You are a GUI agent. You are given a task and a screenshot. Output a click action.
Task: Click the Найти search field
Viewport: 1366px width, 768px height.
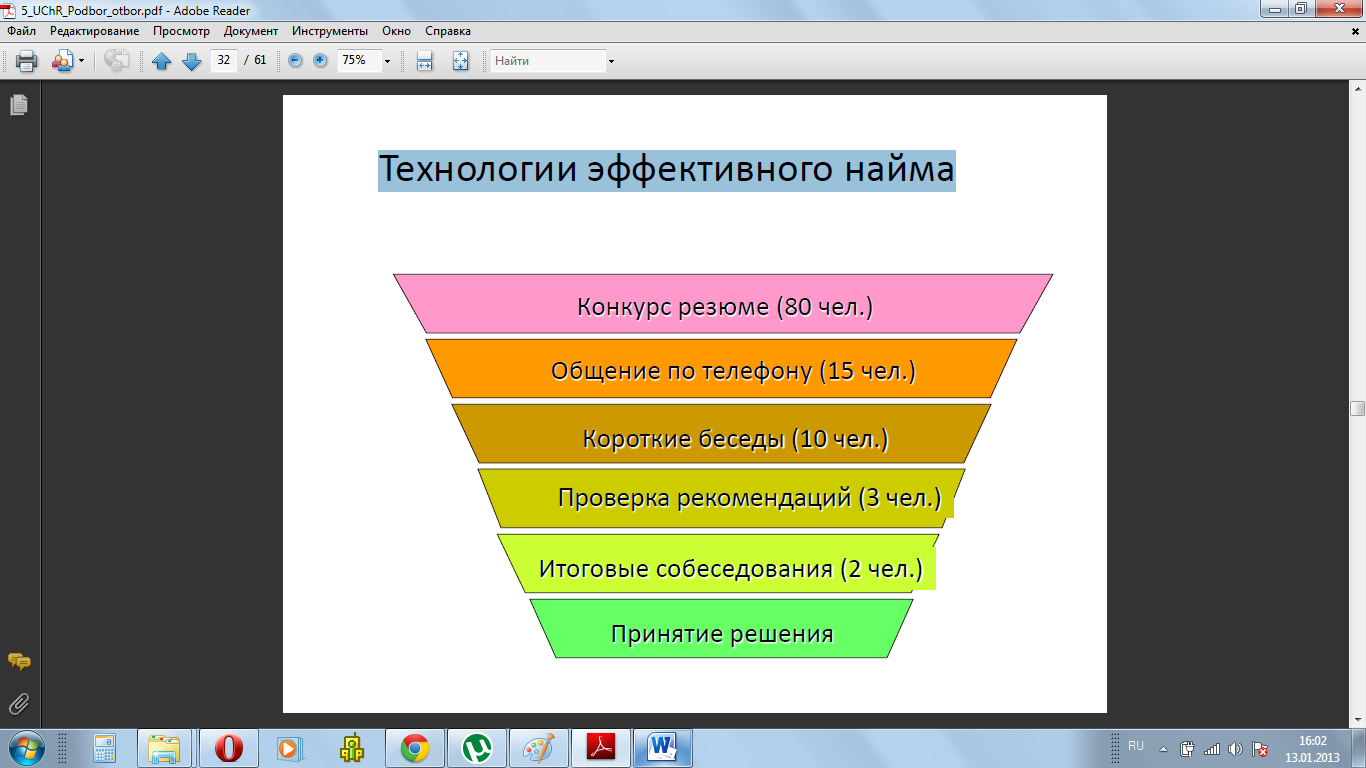pos(548,61)
